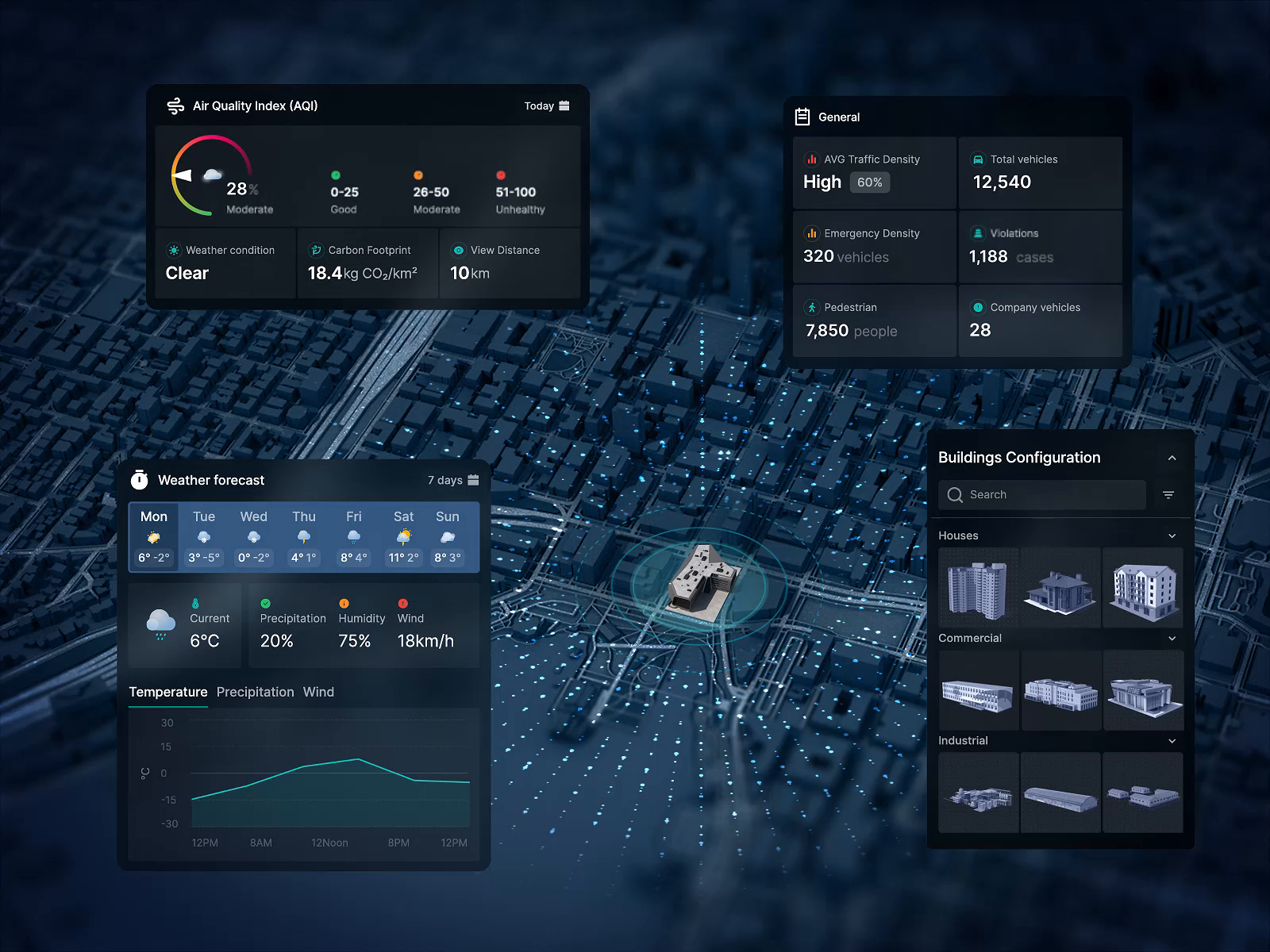
Task: Click the Company vehicles circle icon
Action: point(978,307)
